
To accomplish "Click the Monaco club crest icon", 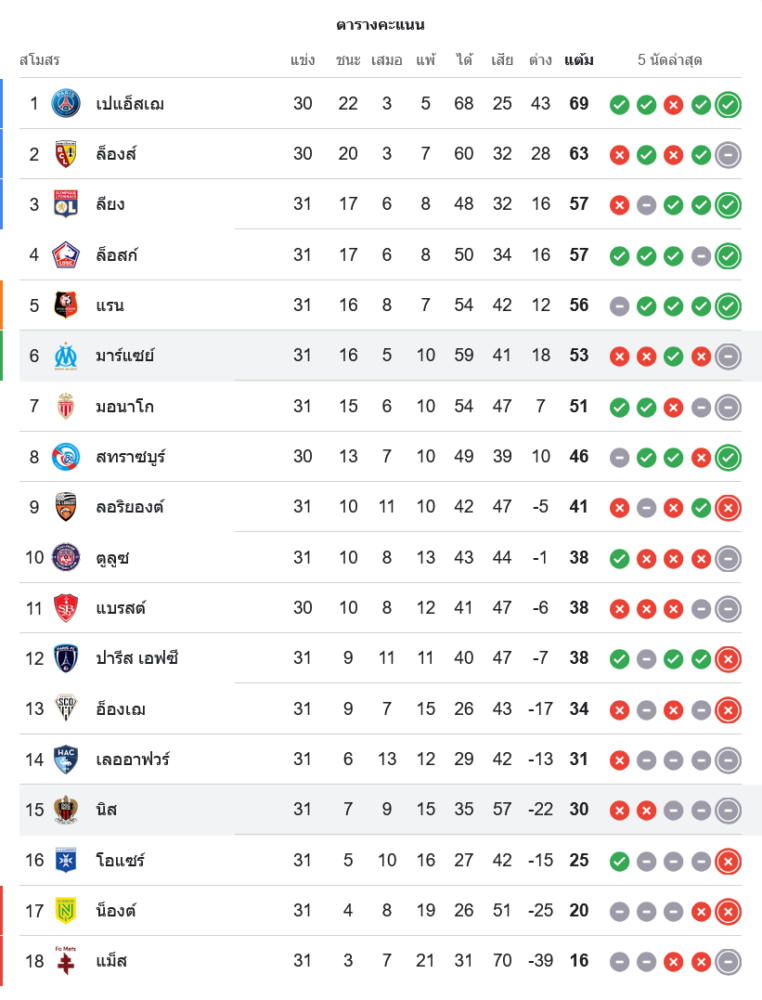I will click(66, 406).
